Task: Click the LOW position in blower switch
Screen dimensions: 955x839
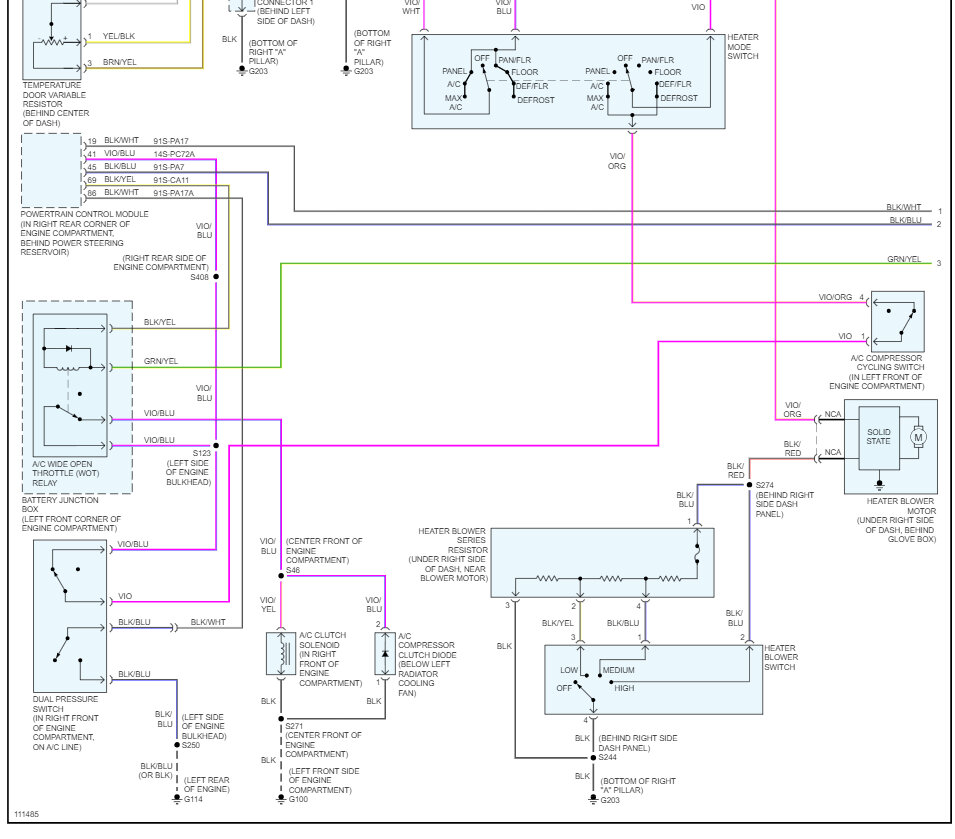Action: [569, 670]
